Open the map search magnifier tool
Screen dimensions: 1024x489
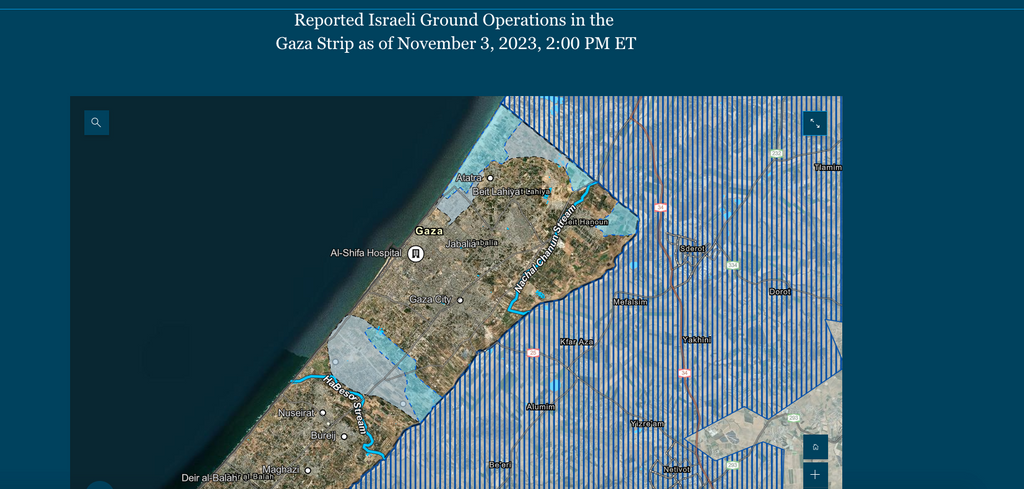(x=96, y=123)
